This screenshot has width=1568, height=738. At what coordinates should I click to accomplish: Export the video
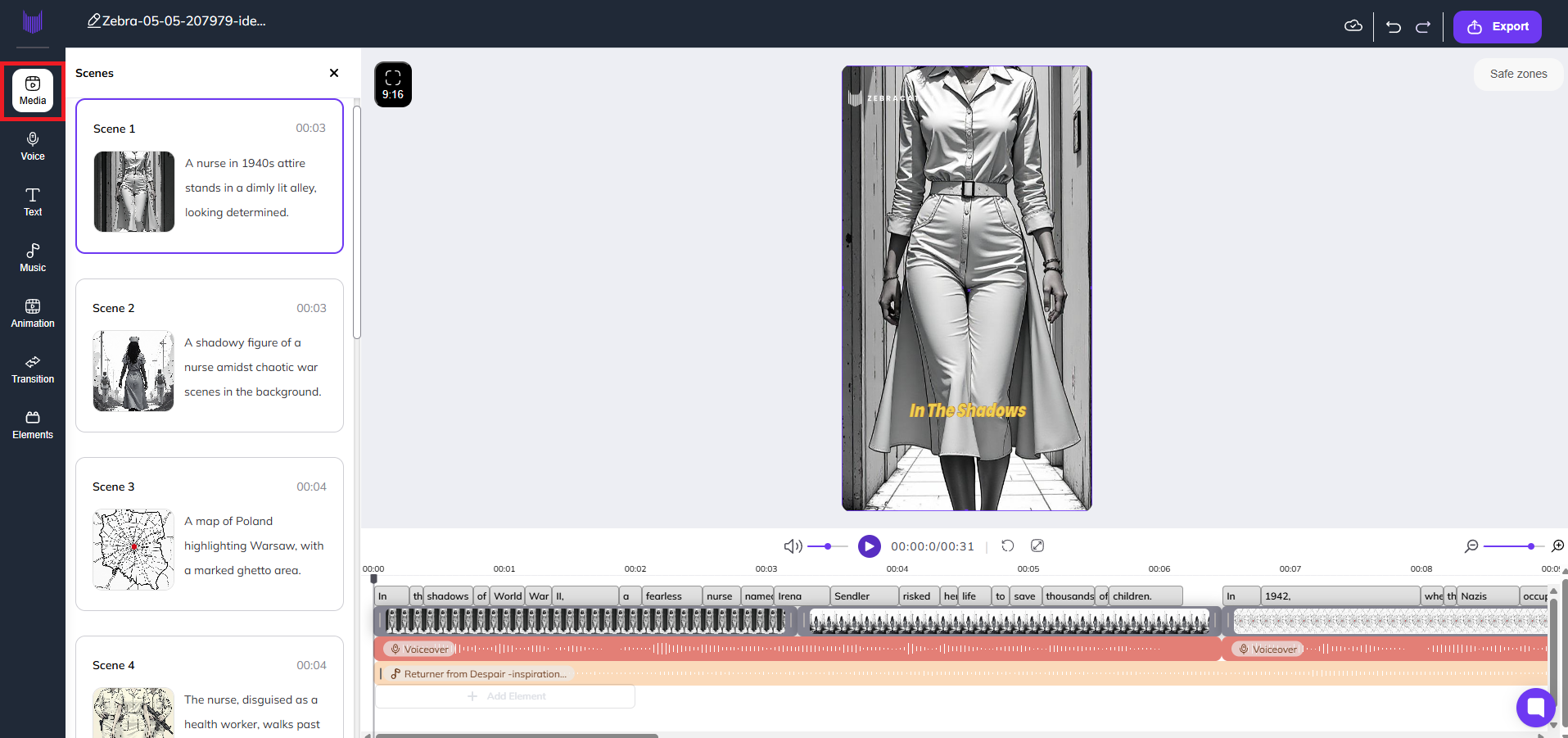pyautogui.click(x=1498, y=27)
